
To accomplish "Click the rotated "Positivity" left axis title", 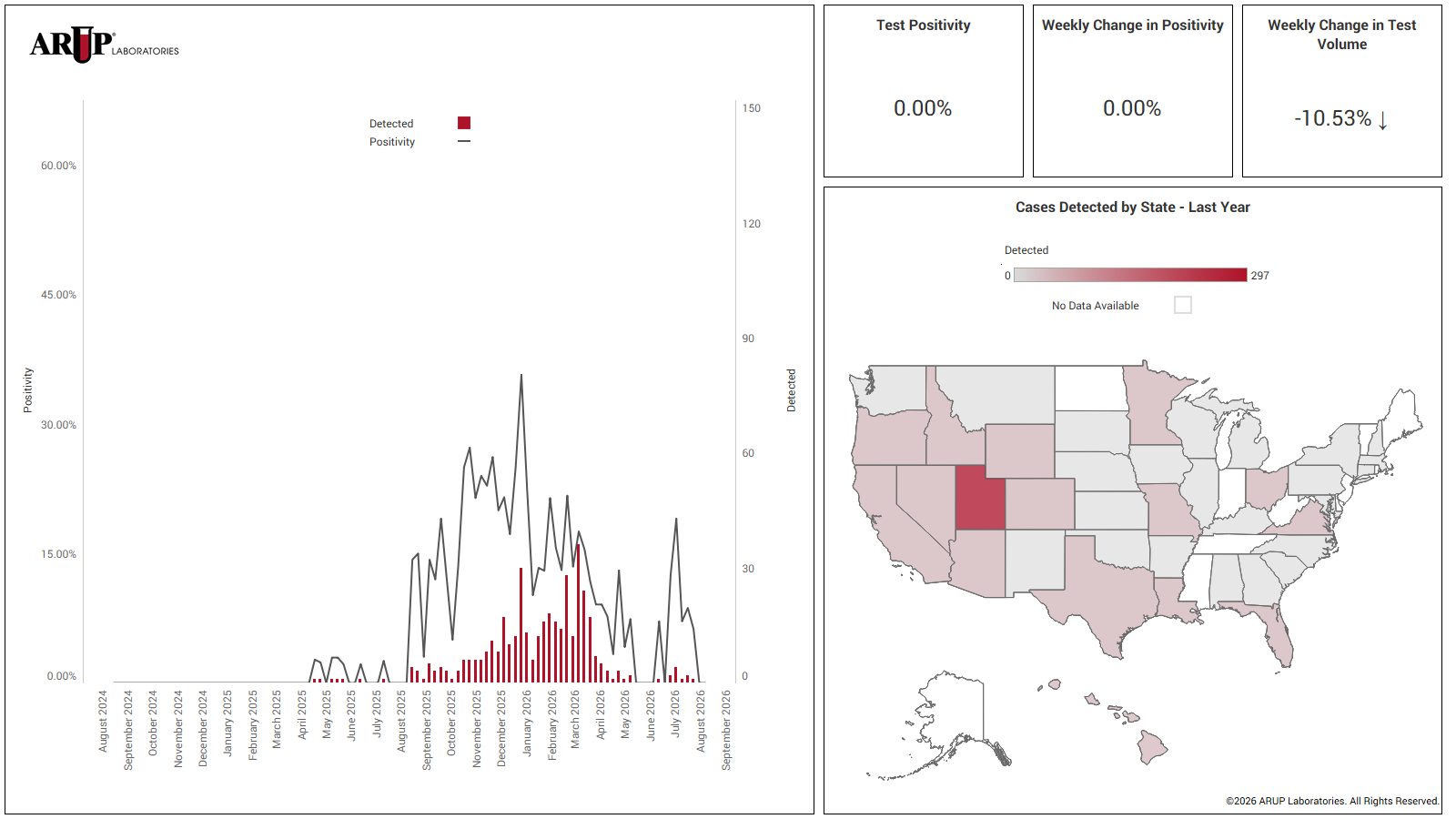I will coord(28,390).
